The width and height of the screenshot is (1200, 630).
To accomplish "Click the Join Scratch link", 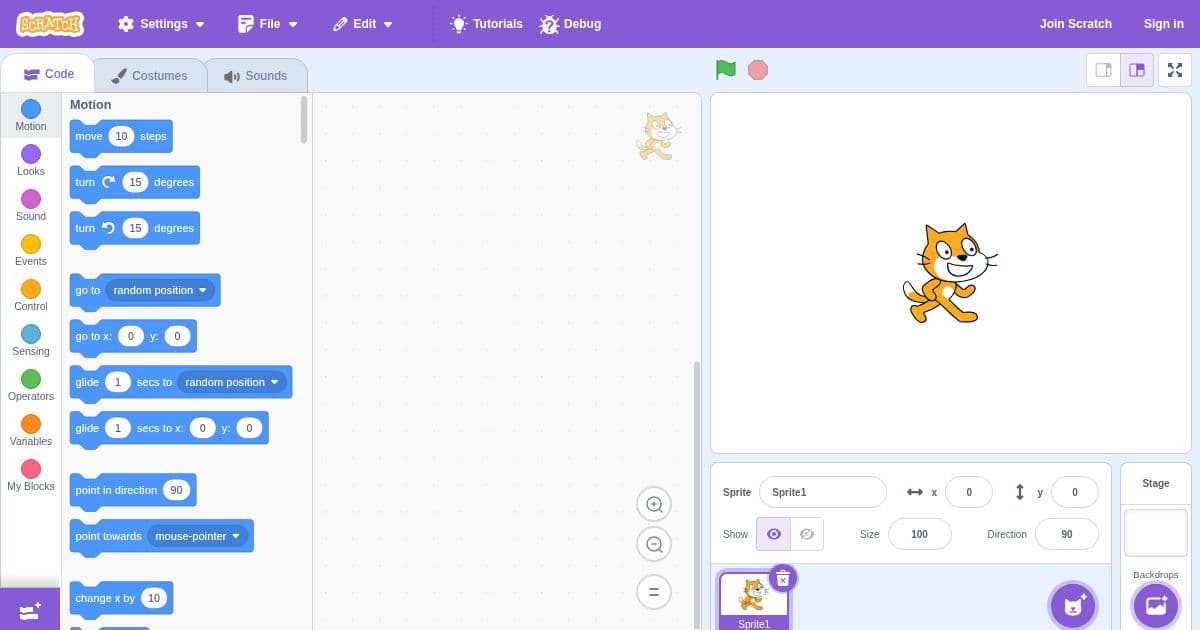I will click(1076, 24).
